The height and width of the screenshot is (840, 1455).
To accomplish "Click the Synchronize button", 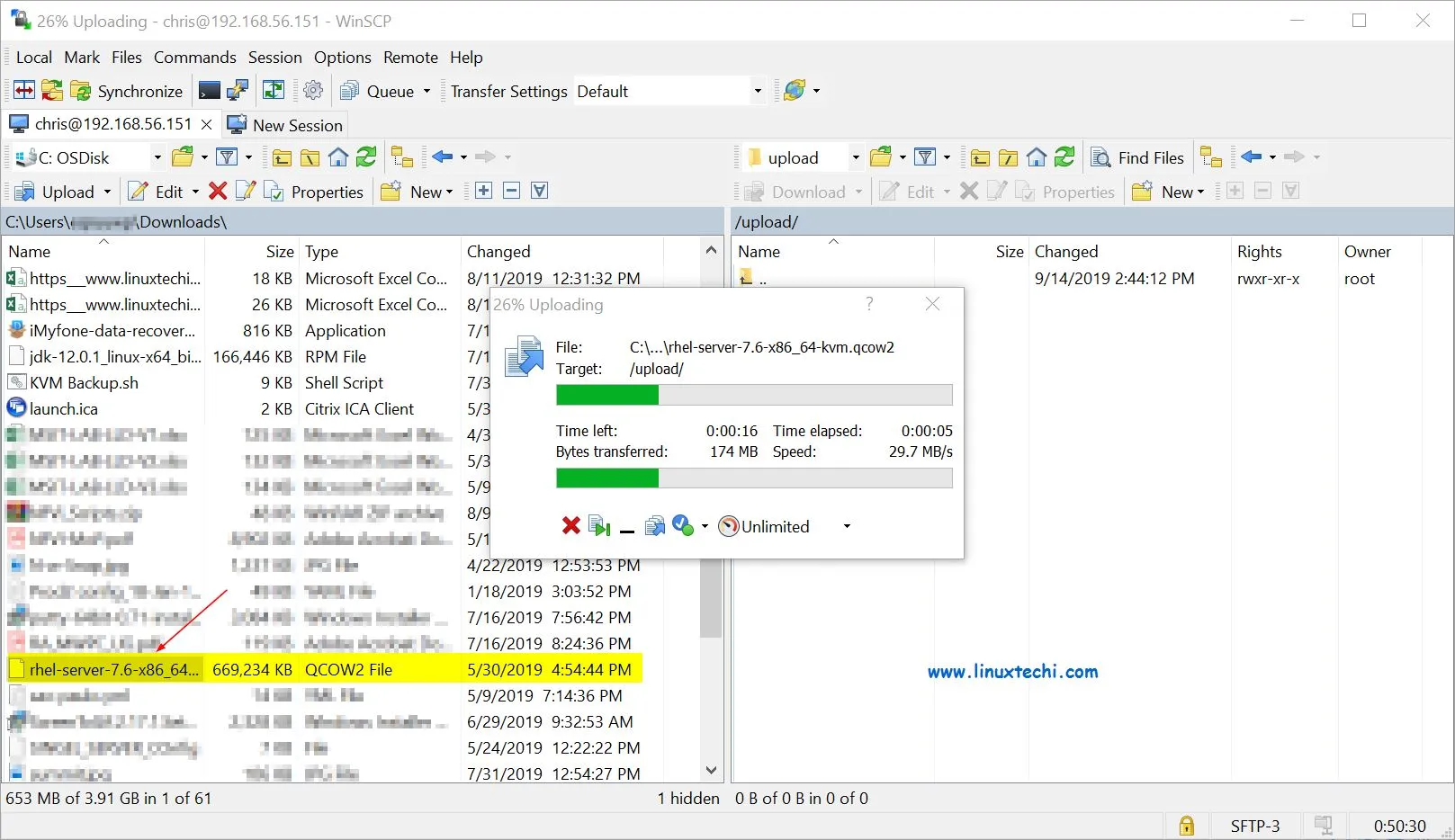I will [x=129, y=91].
